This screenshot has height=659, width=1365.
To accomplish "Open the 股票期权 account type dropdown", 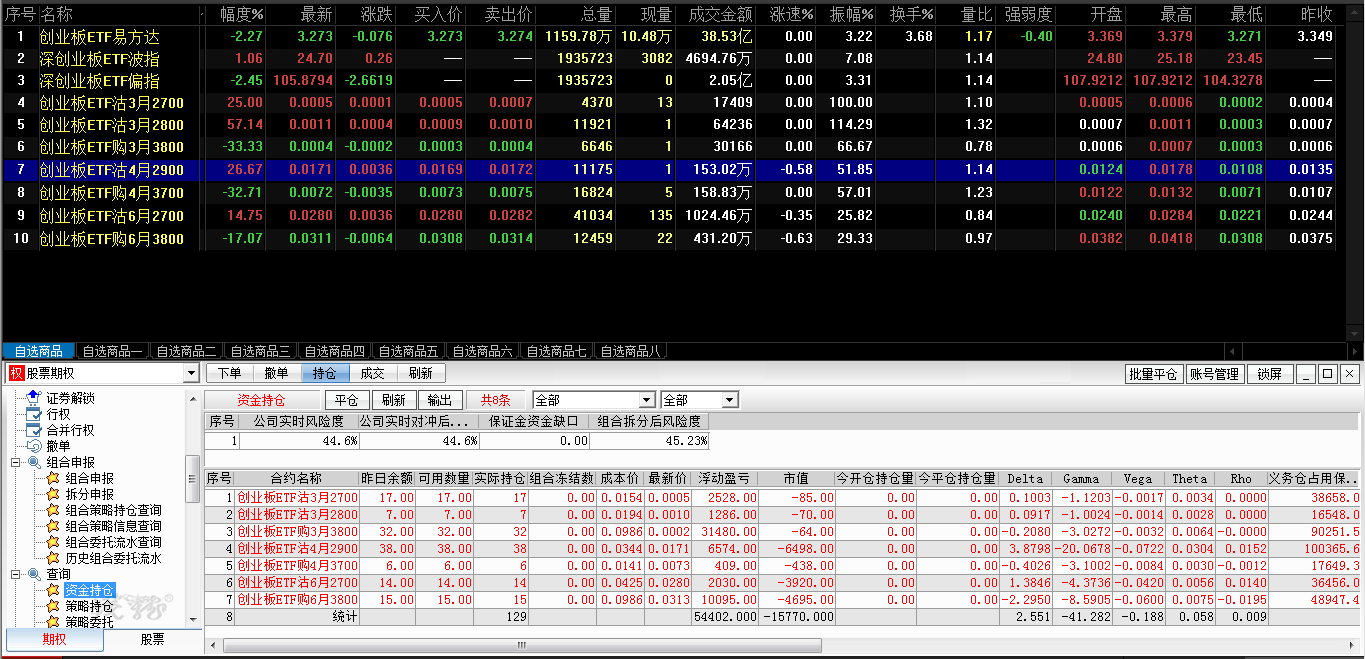I will [191, 373].
